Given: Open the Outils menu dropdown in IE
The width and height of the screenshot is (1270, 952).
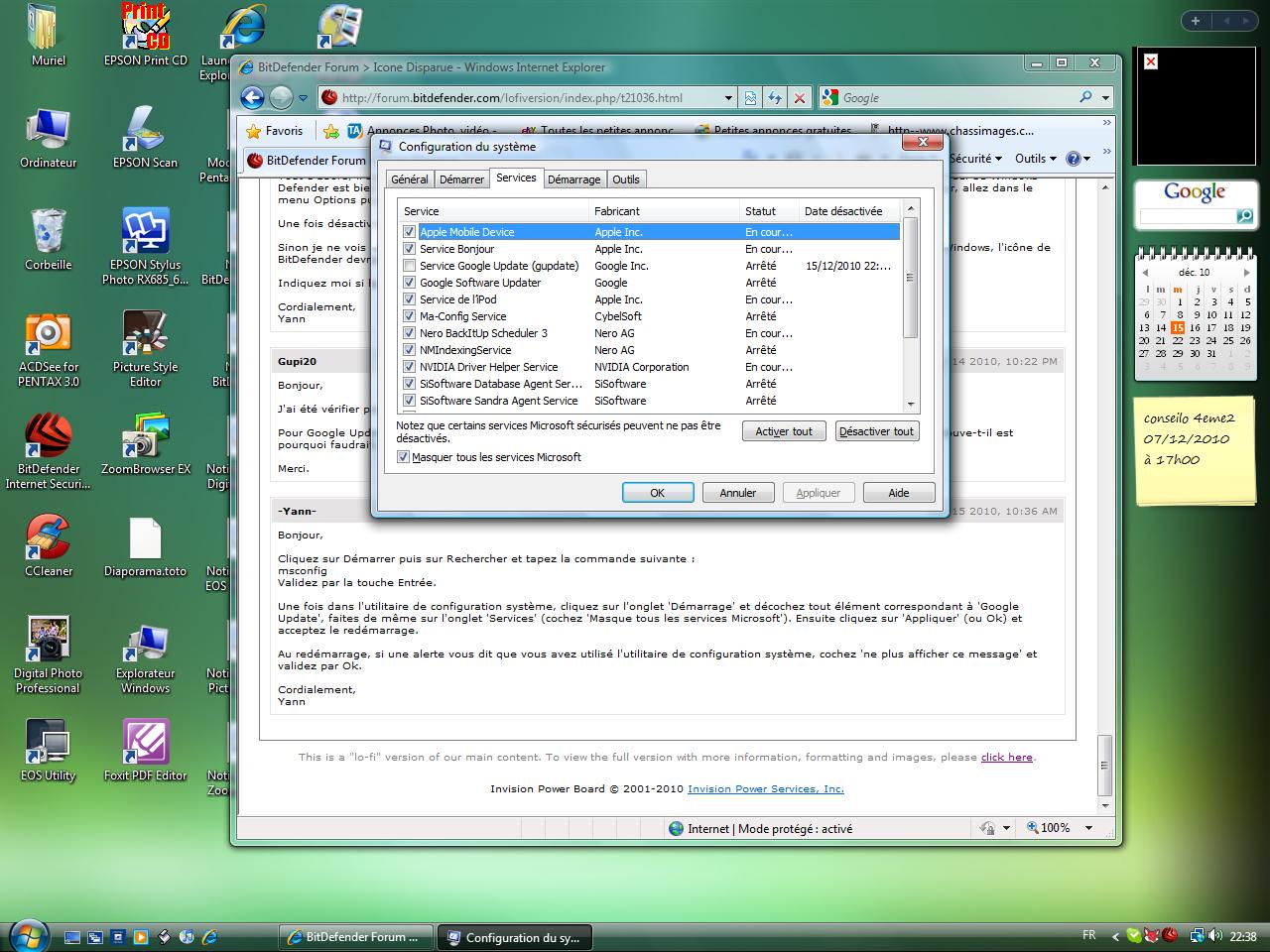Looking at the screenshot, I should point(1036,159).
